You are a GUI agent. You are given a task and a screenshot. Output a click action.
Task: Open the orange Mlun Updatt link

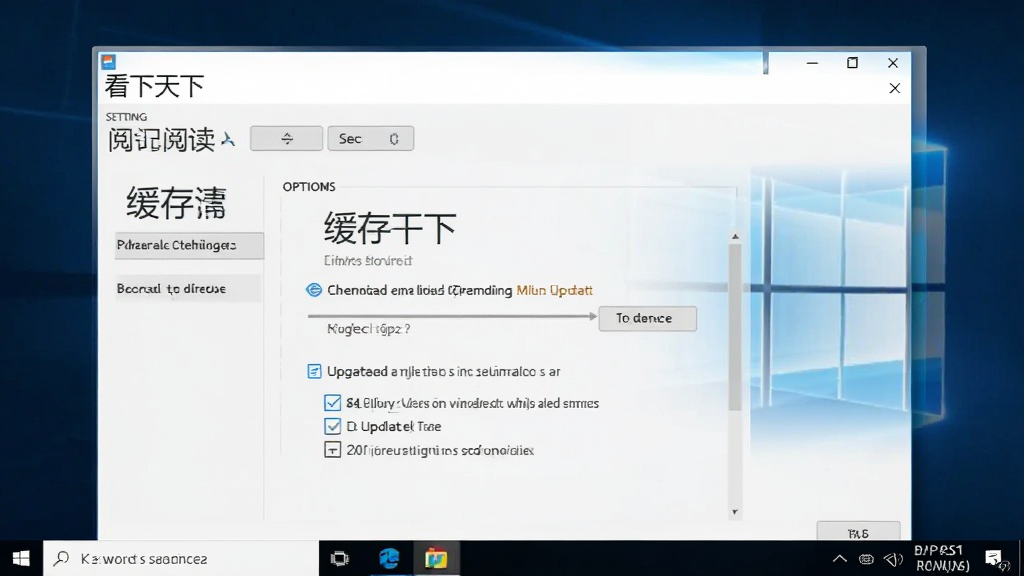click(554, 290)
